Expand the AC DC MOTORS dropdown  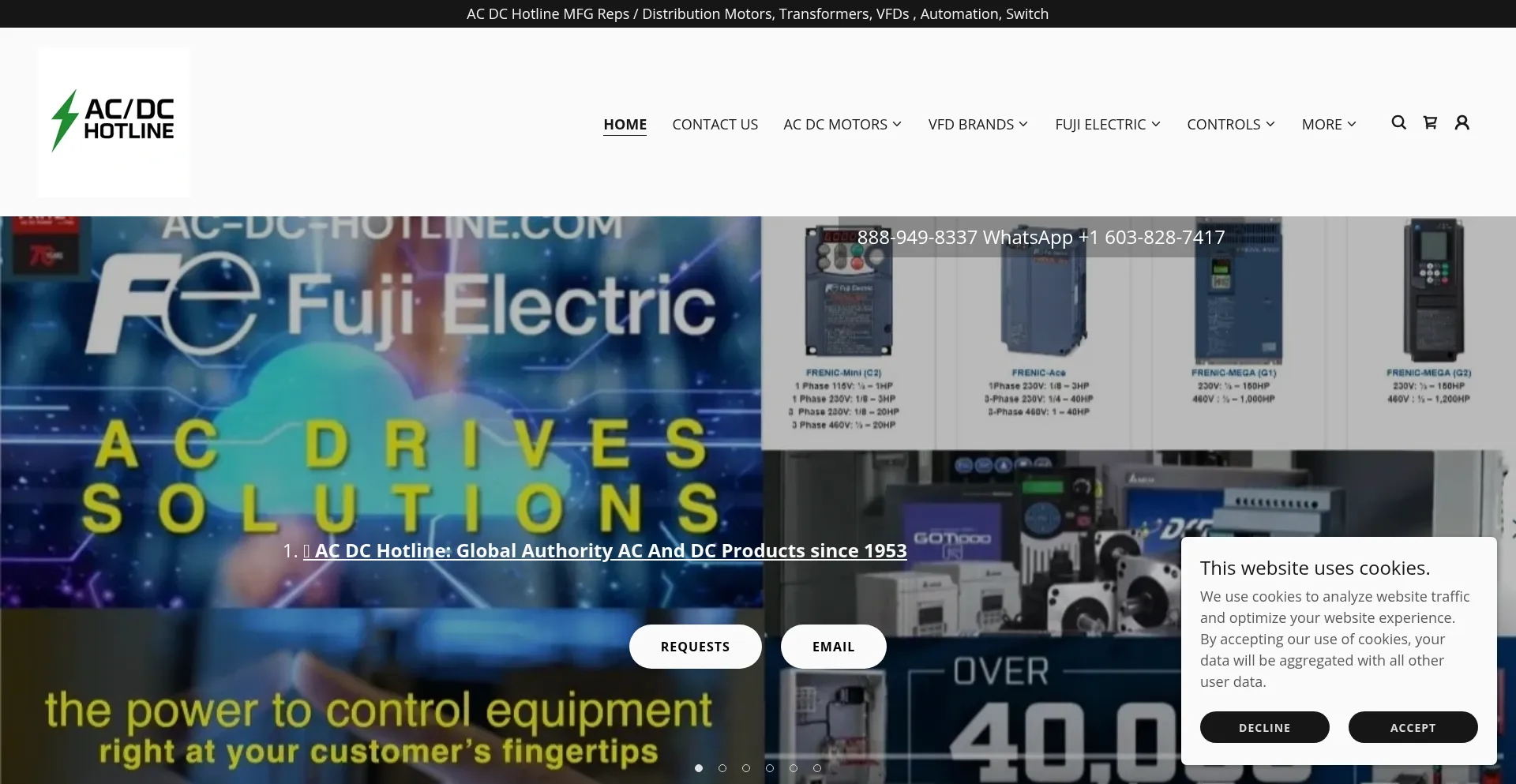[842, 124]
